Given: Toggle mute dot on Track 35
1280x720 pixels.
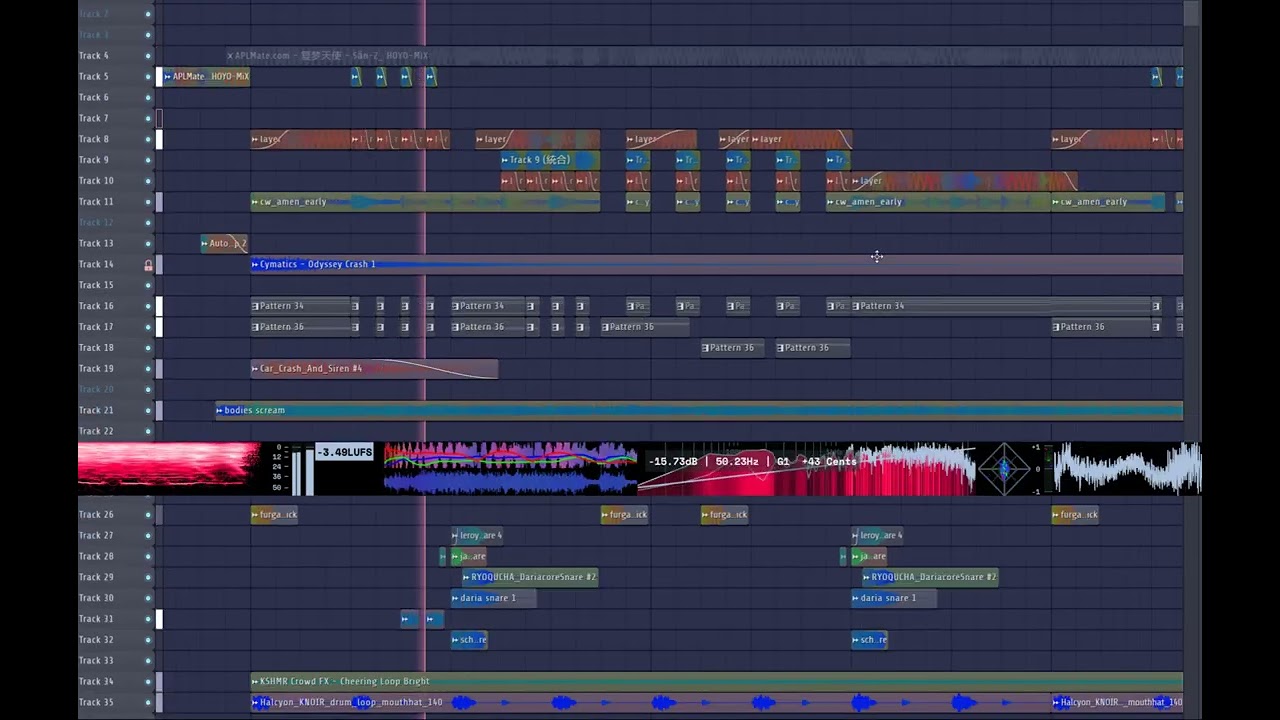Looking at the screenshot, I should [148, 702].
